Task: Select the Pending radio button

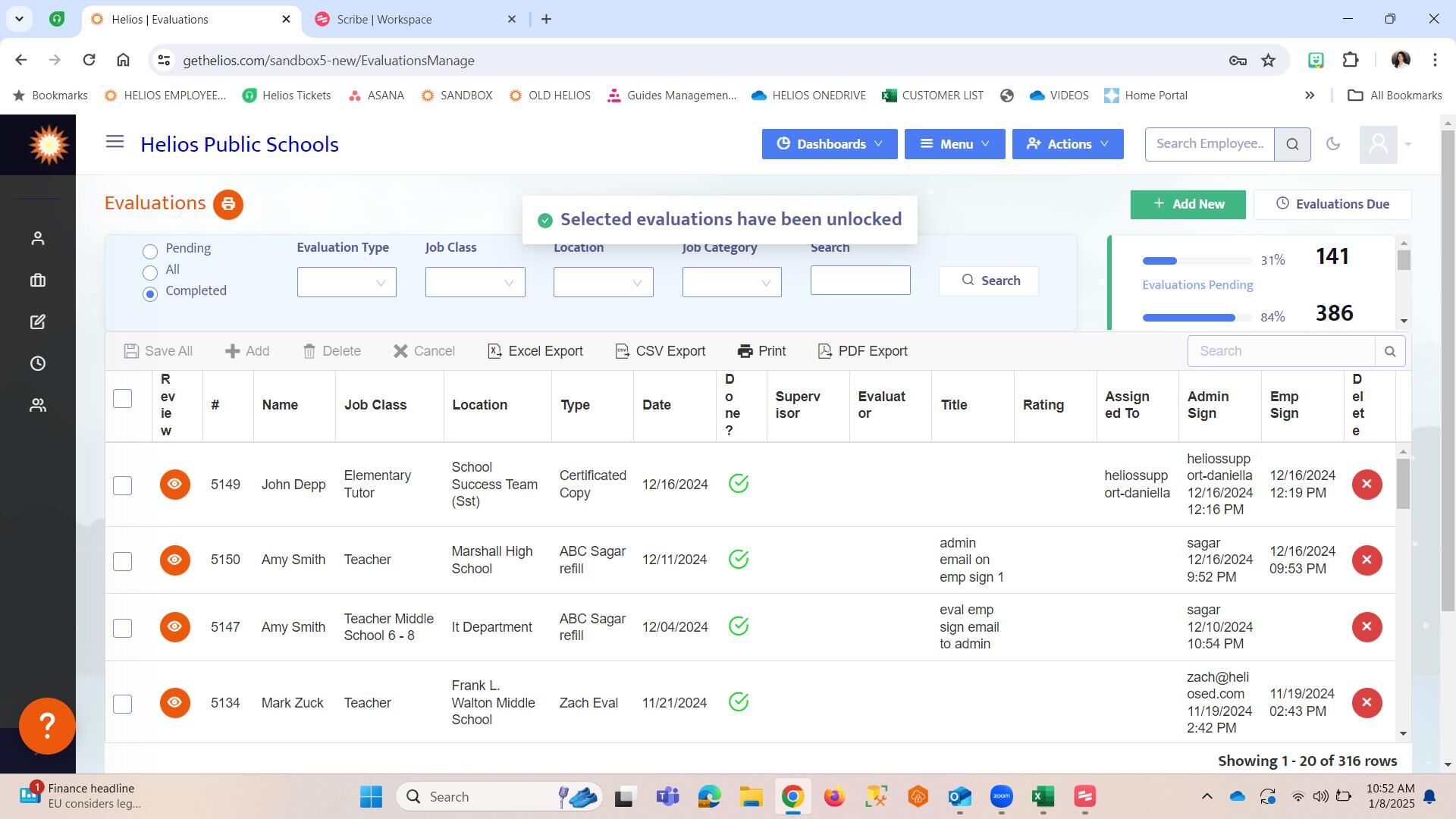Action: pyautogui.click(x=150, y=251)
